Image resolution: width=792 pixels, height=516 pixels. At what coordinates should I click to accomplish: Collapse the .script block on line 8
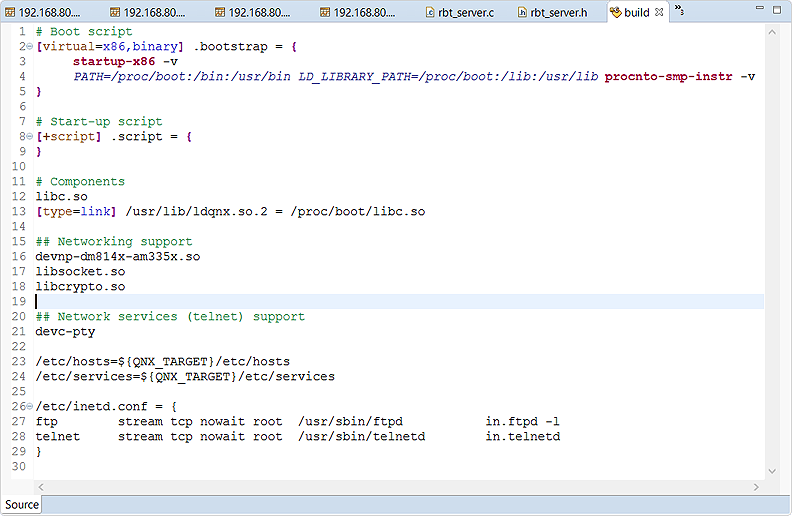(29, 137)
